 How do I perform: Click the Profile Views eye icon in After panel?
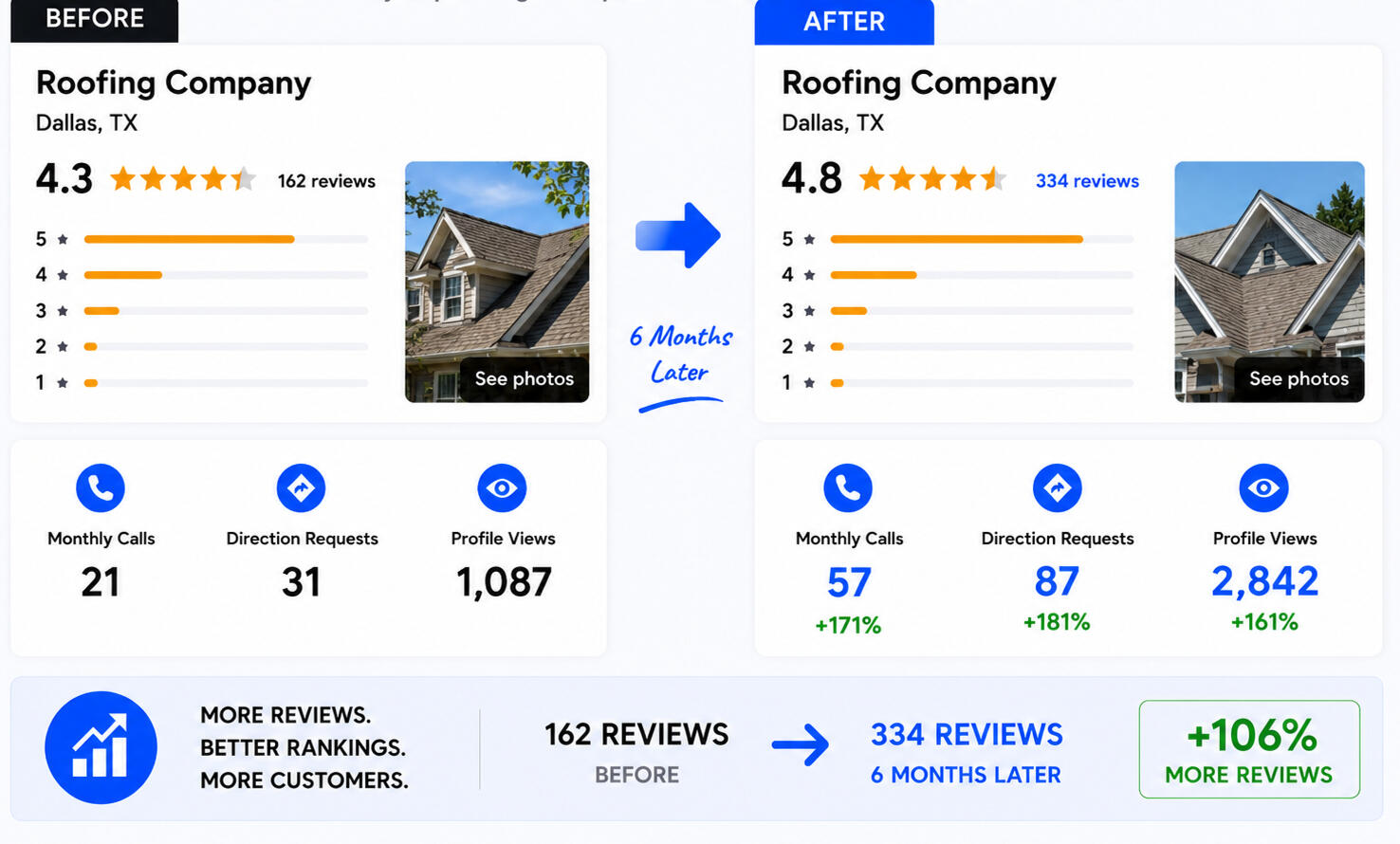point(1263,487)
